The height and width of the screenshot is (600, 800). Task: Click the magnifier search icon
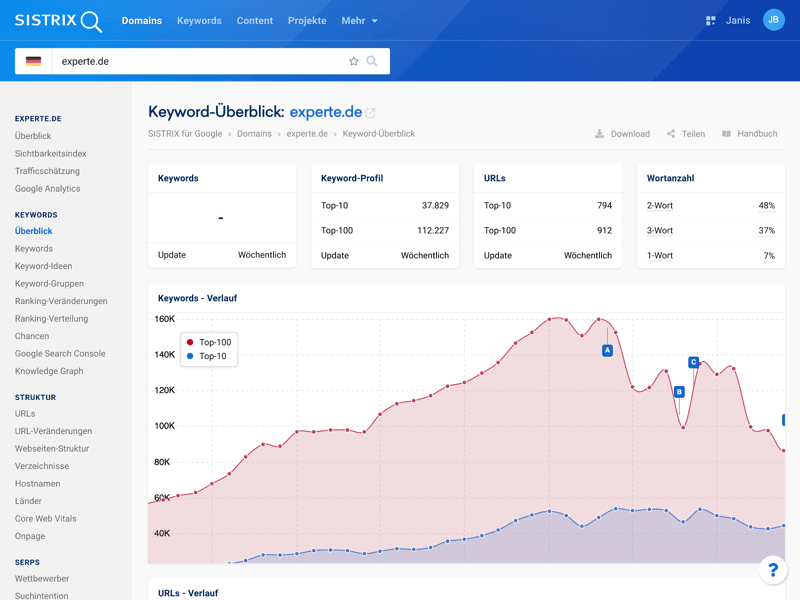coord(372,61)
